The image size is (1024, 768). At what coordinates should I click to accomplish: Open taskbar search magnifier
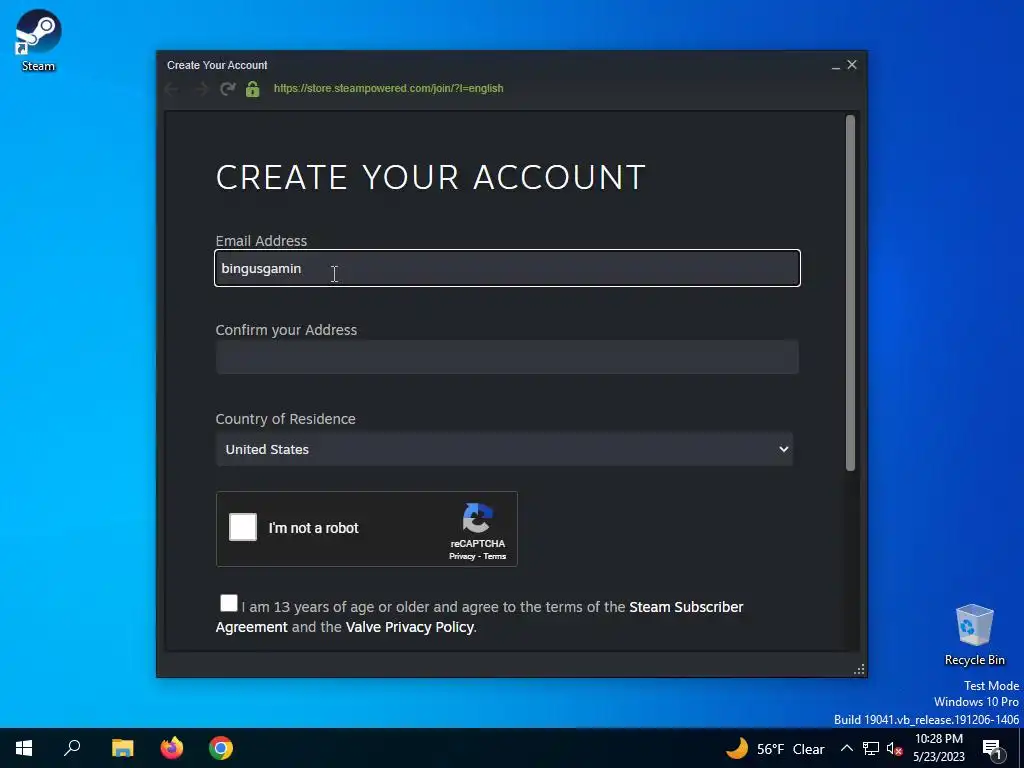point(72,748)
